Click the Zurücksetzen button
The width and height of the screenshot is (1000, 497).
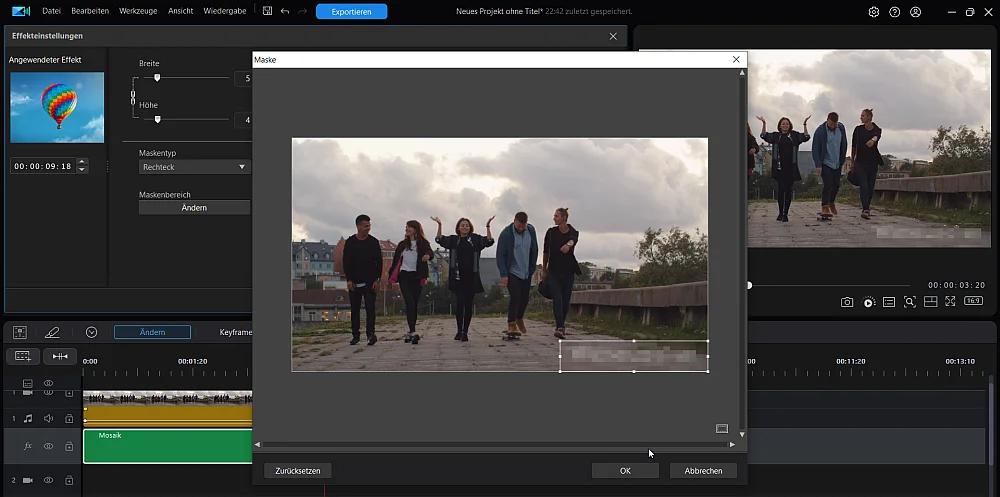click(298, 470)
